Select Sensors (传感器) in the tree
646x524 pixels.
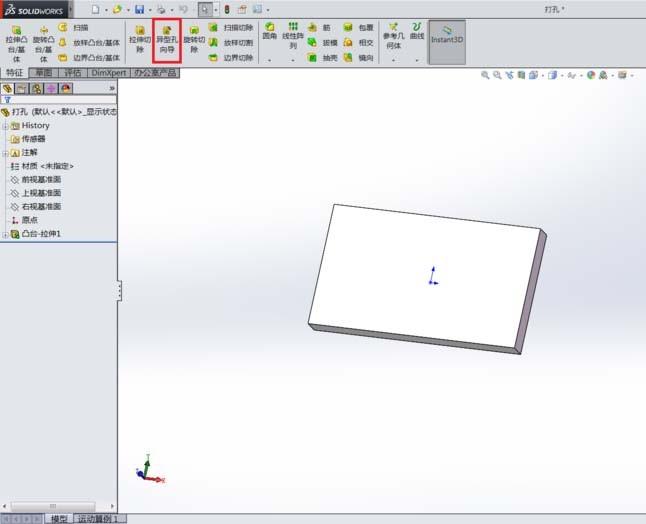click(x=28, y=139)
